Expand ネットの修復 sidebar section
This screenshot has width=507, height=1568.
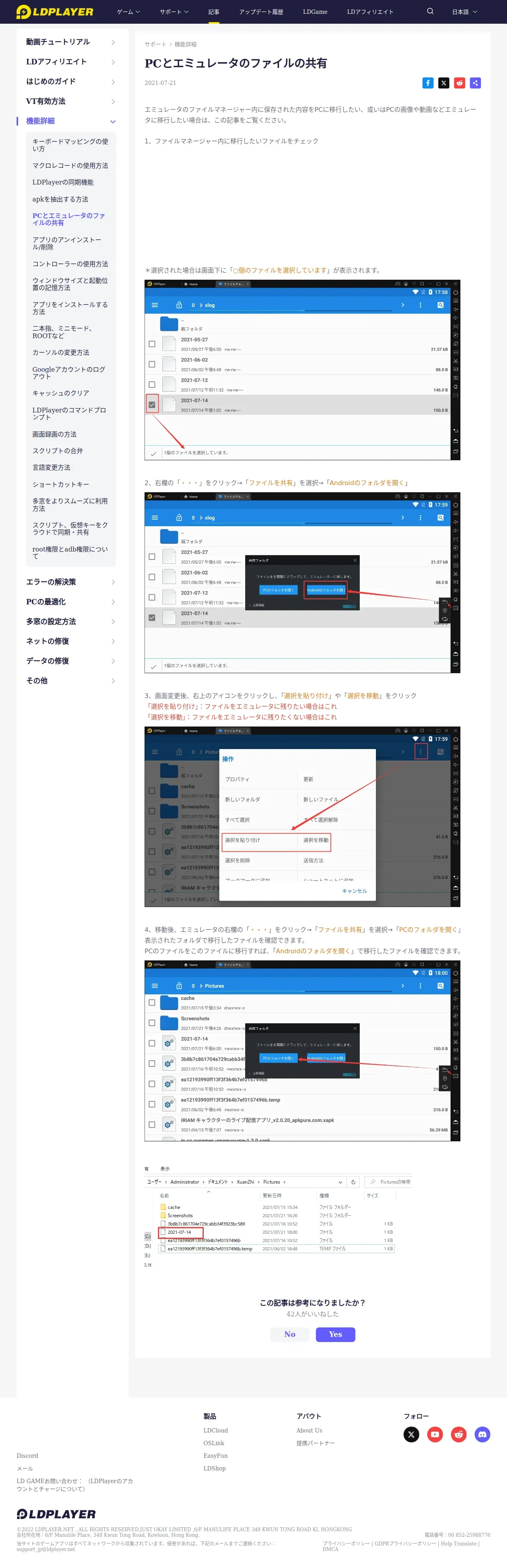tap(70, 641)
